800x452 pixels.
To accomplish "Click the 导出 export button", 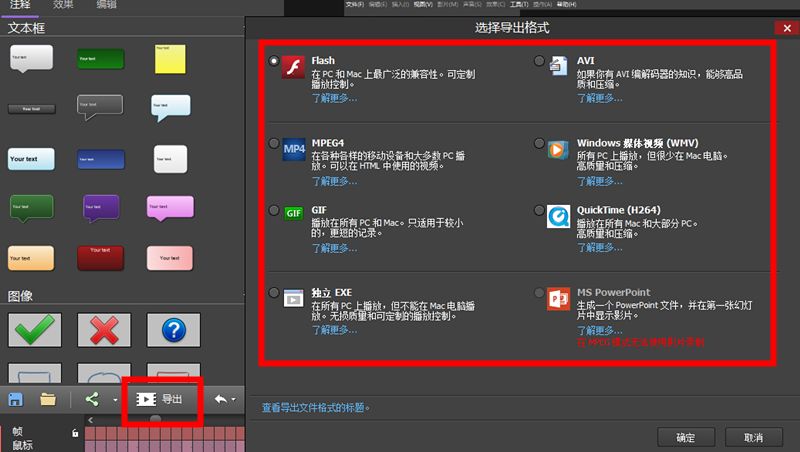I will pyautogui.click(x=160, y=399).
